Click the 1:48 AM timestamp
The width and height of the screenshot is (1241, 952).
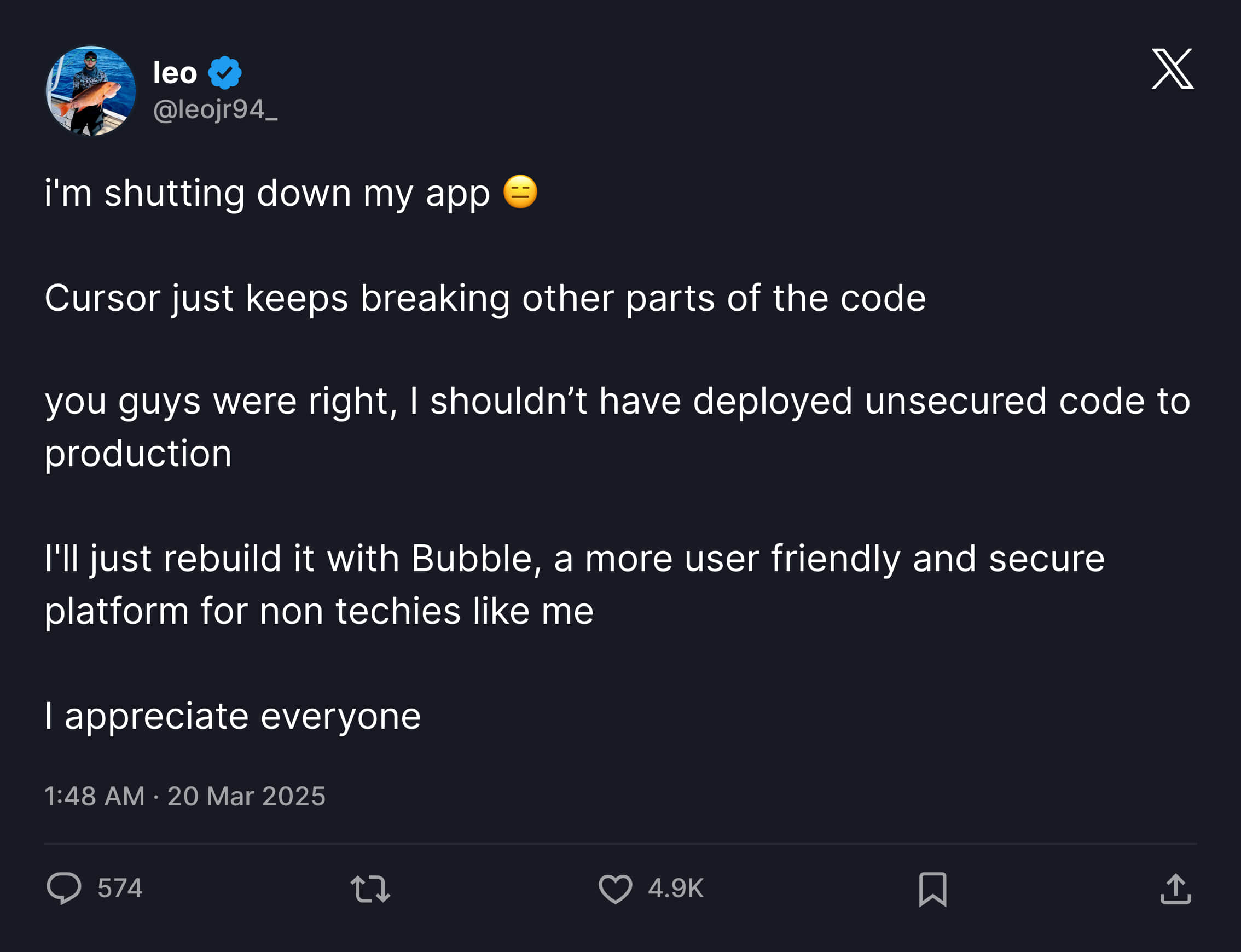[94, 796]
